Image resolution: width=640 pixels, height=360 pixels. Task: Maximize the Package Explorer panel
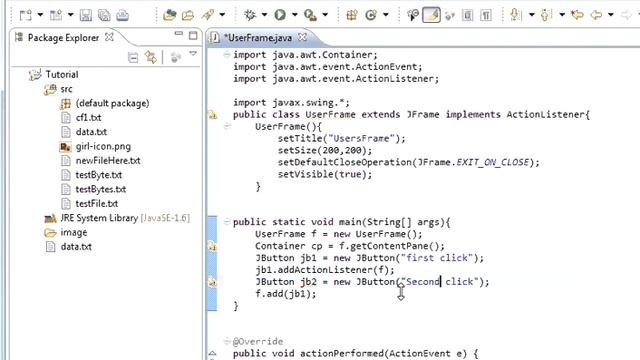(193, 36)
